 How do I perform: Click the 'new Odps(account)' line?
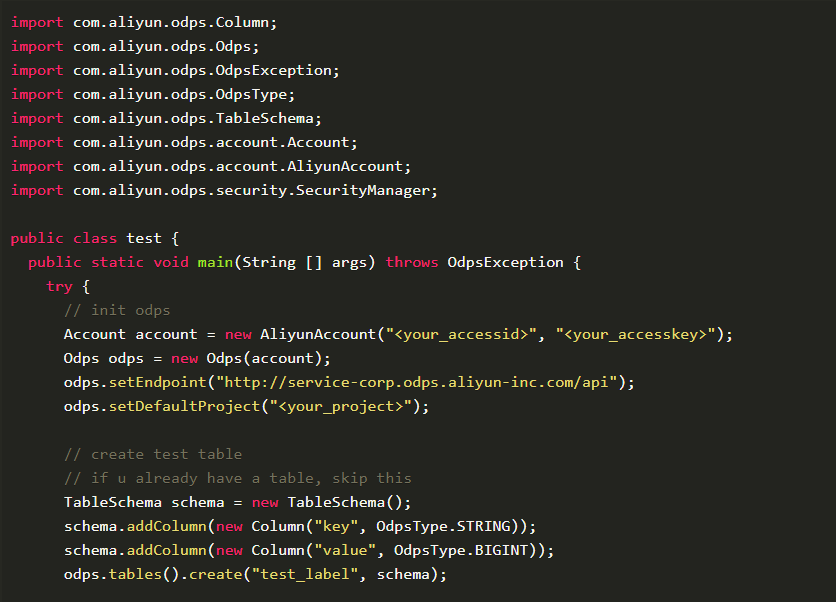coord(197,358)
